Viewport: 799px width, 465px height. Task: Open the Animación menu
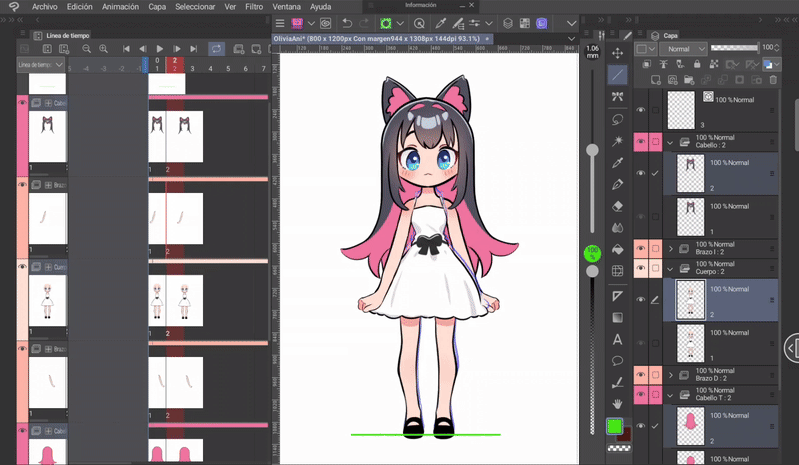coord(120,7)
